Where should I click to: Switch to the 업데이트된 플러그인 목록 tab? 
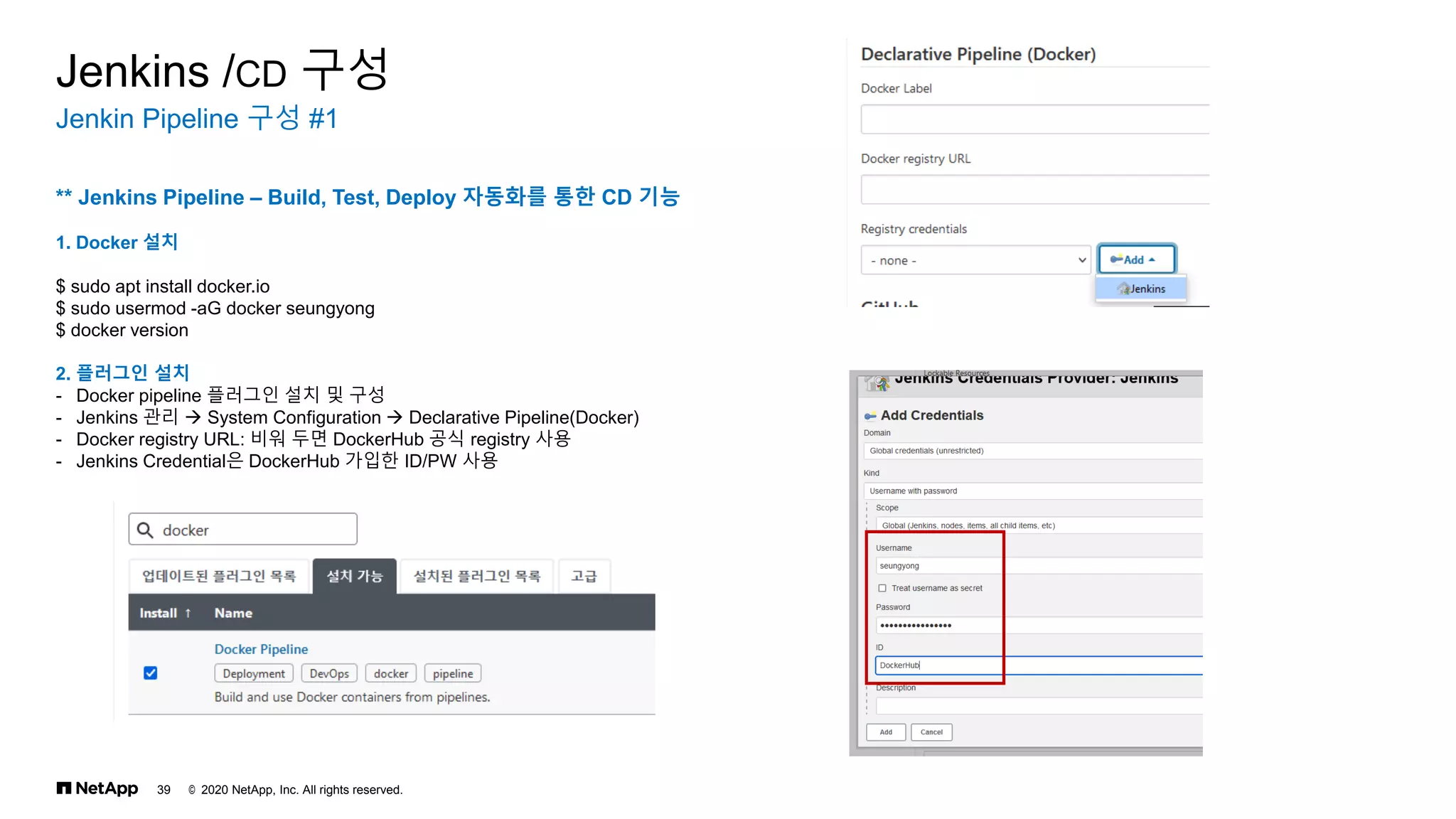tap(219, 576)
